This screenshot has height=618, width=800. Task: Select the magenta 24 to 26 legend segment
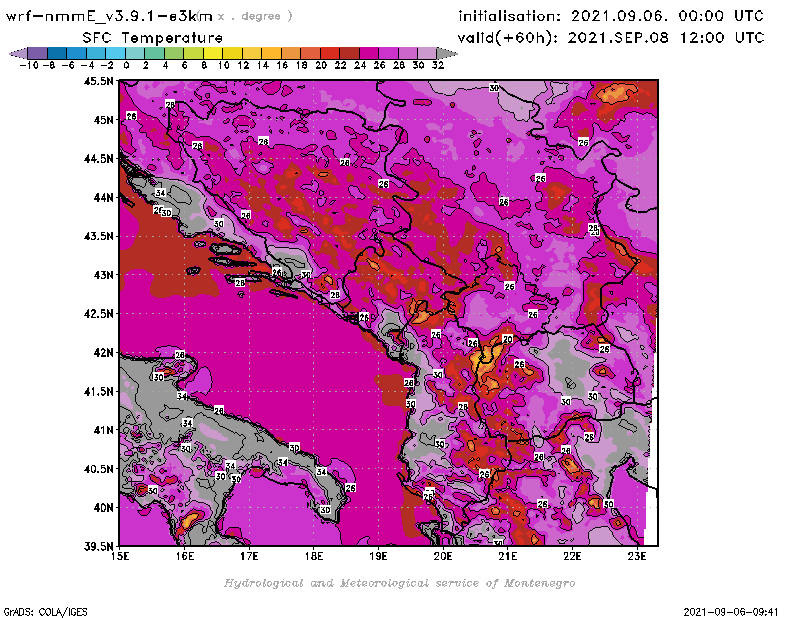[x=369, y=53]
